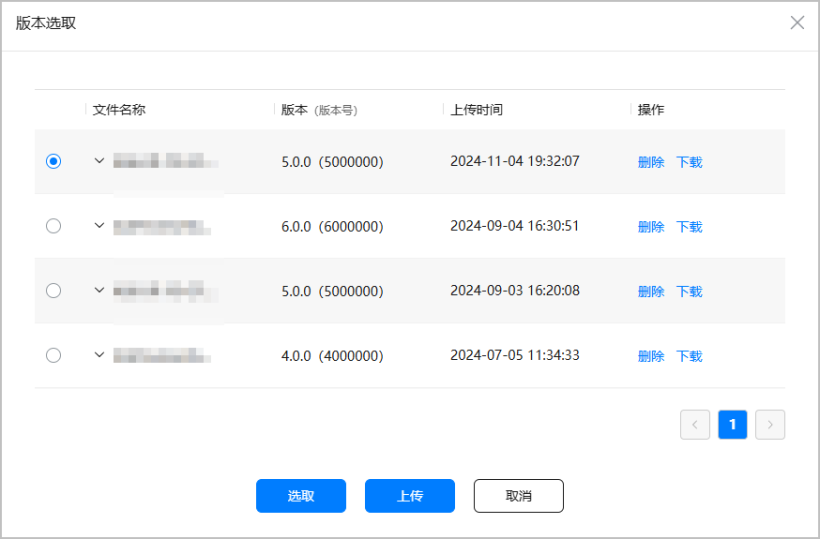Expand the row uploaded 2024-11-04 19:32:07
The height and width of the screenshot is (539, 820).
(99, 160)
